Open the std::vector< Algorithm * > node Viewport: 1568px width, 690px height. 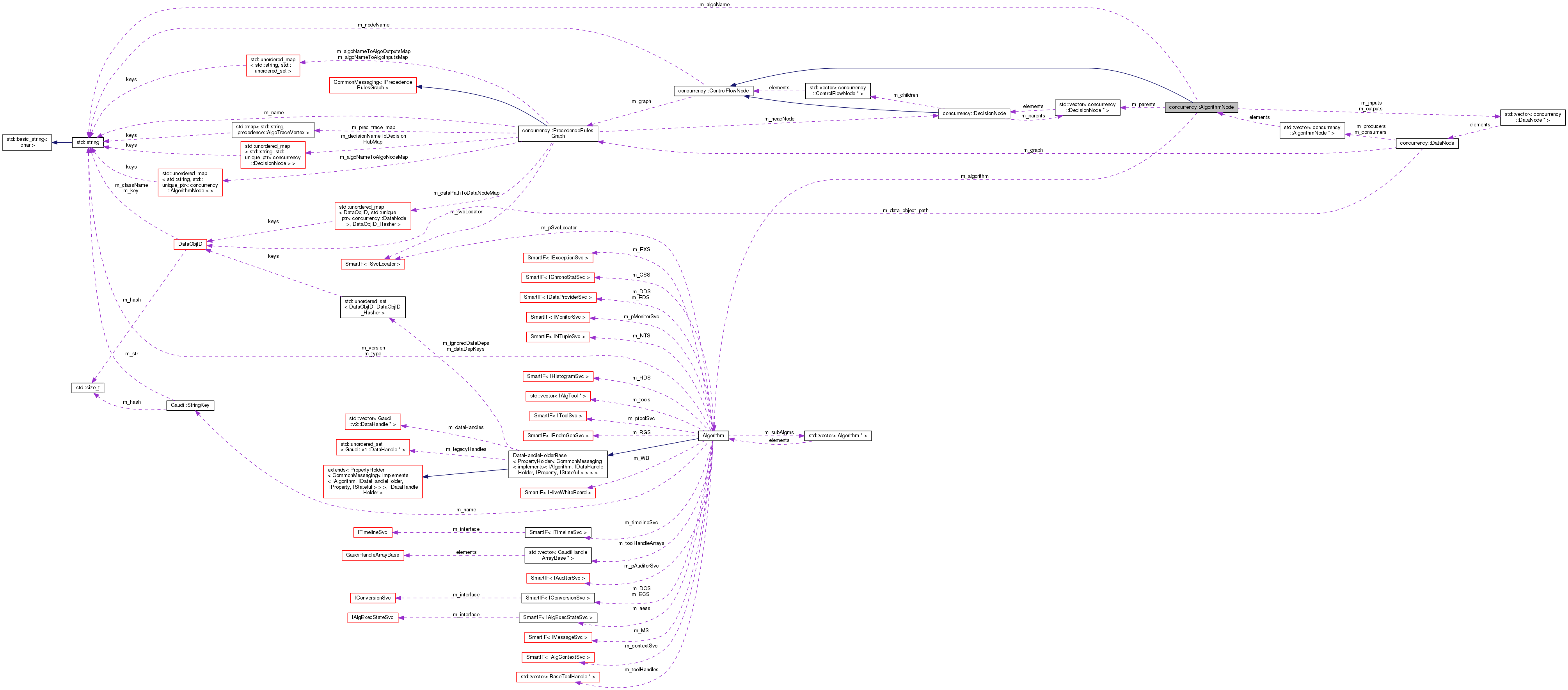coord(838,436)
